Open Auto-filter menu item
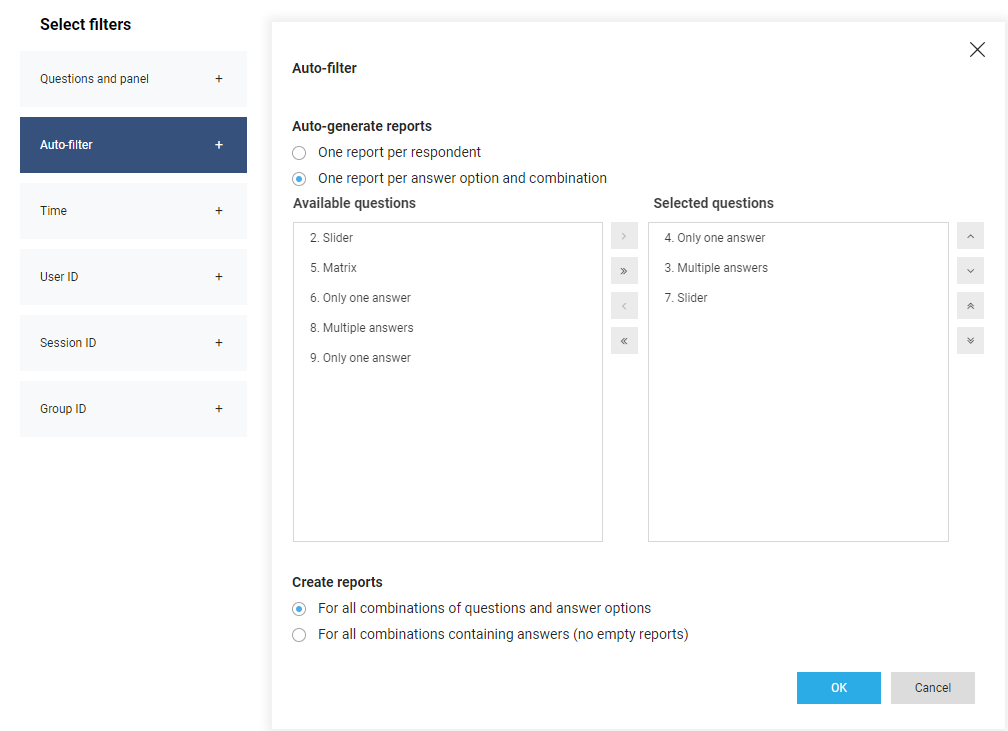 [133, 145]
